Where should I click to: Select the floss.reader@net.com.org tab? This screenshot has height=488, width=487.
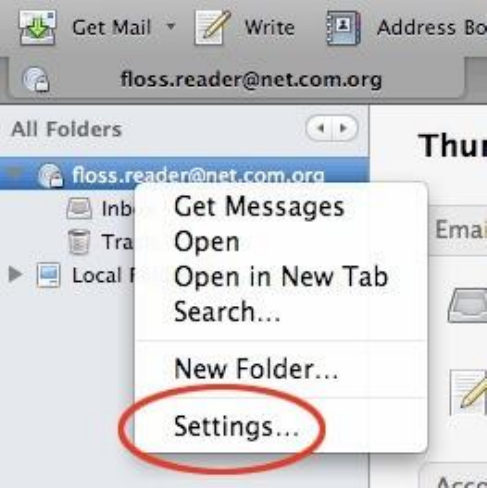click(236, 80)
